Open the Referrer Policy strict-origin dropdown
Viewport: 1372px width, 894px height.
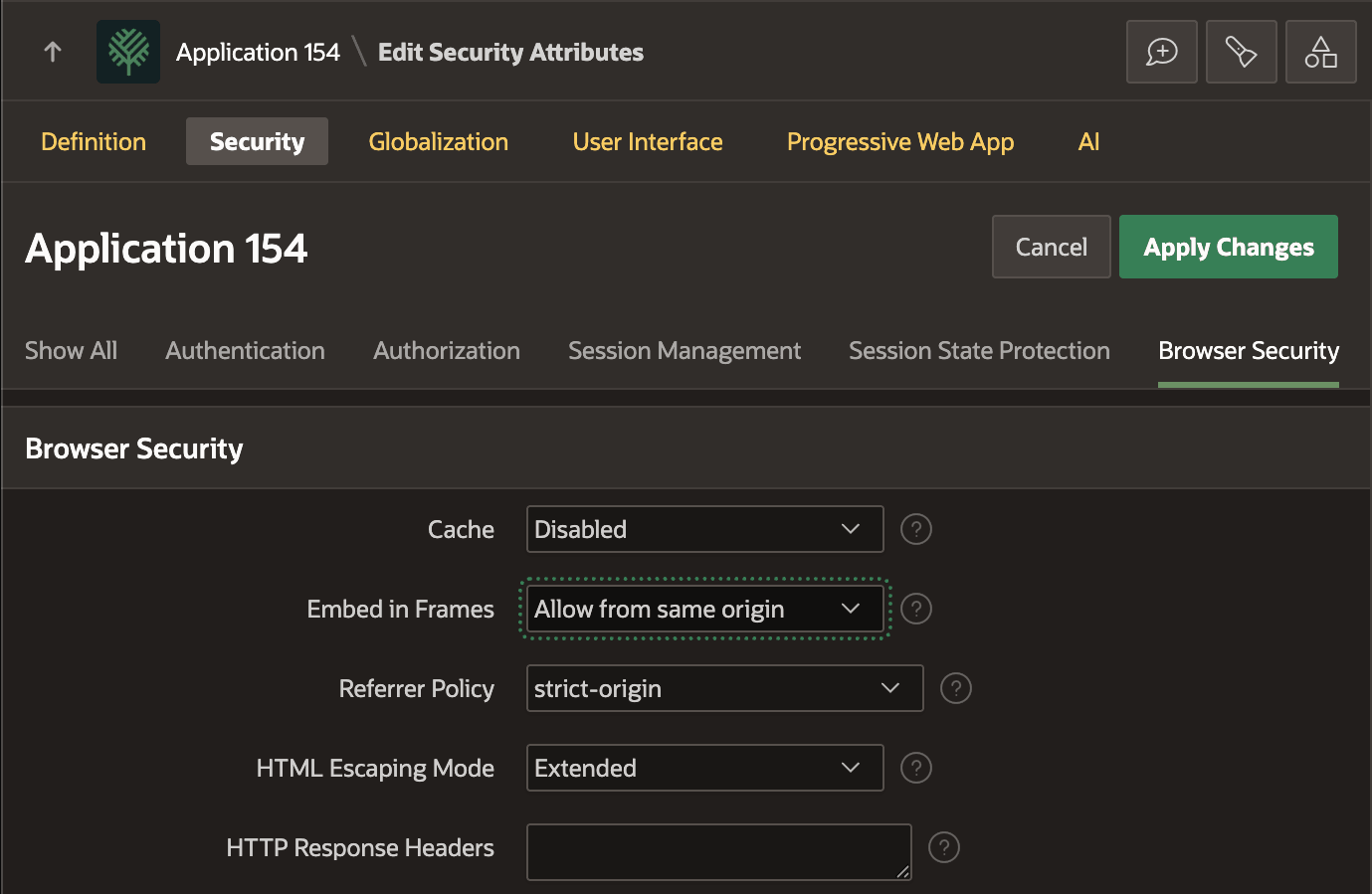pos(724,688)
